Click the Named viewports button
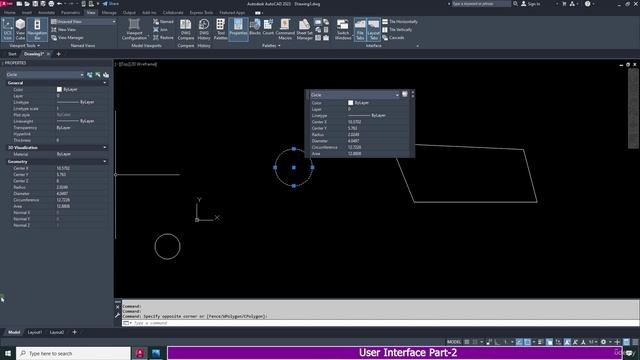This screenshot has width=640, height=360. [163, 21]
